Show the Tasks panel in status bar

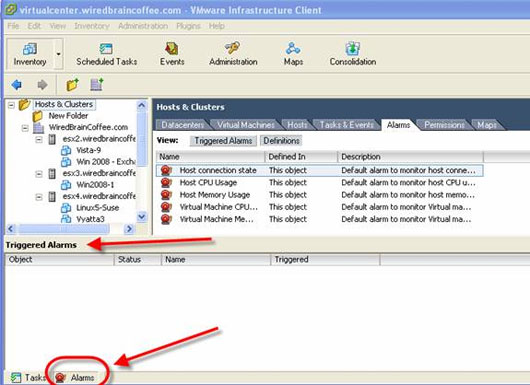28,378
